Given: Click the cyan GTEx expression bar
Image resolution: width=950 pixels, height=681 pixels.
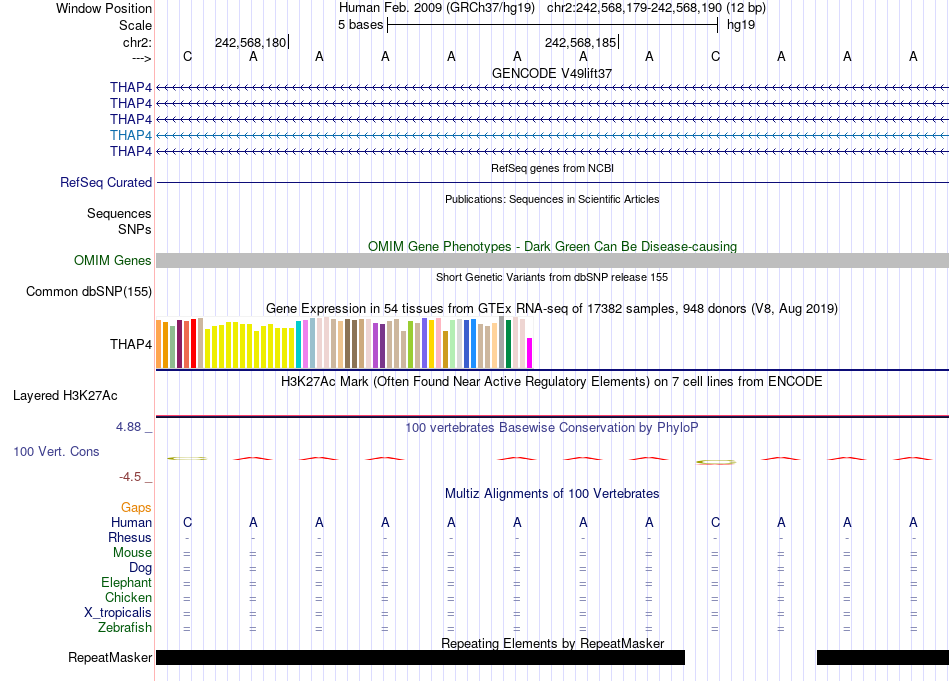Looking at the screenshot, I should 299,345.
